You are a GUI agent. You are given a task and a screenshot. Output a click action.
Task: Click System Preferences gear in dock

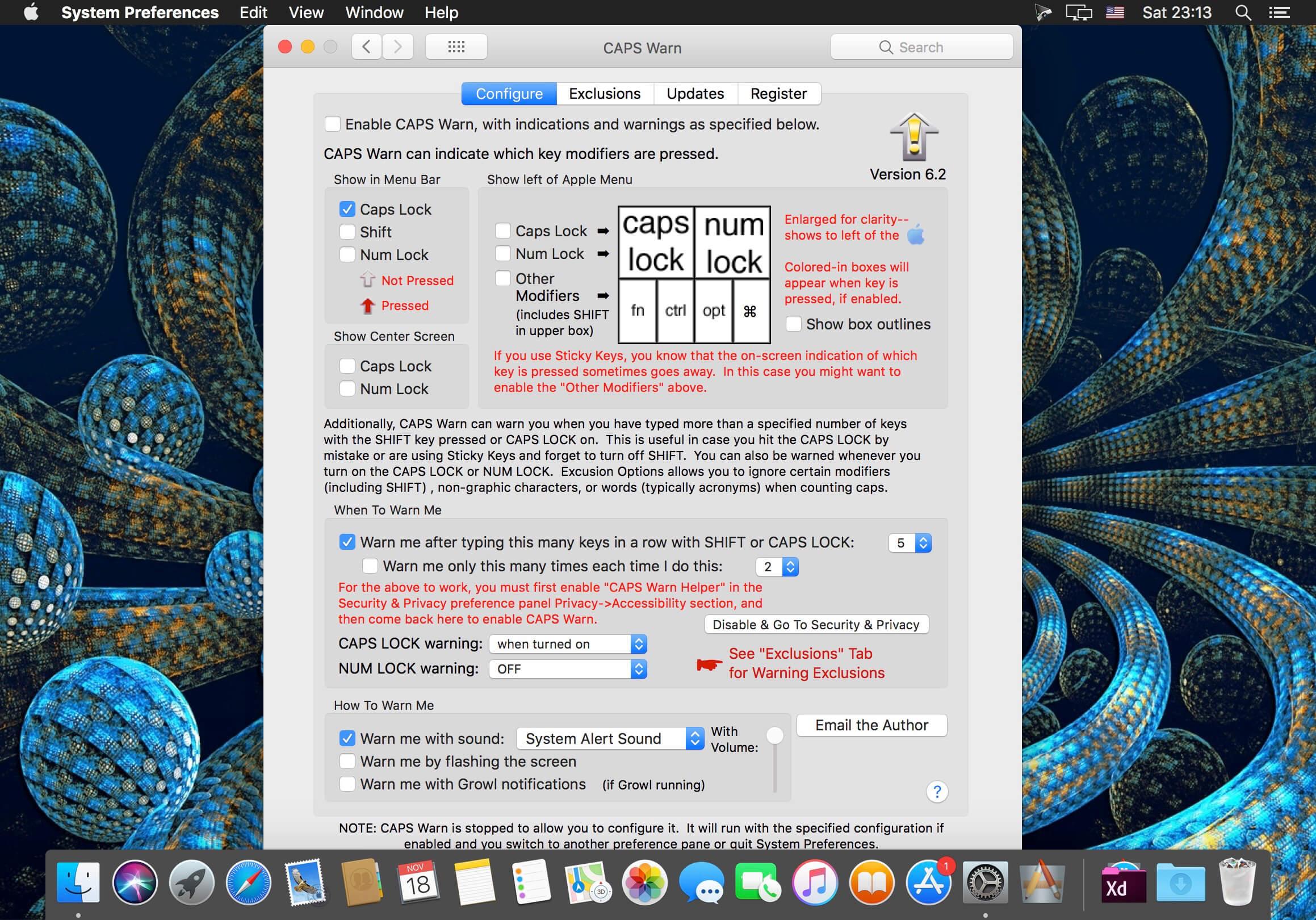(985, 882)
